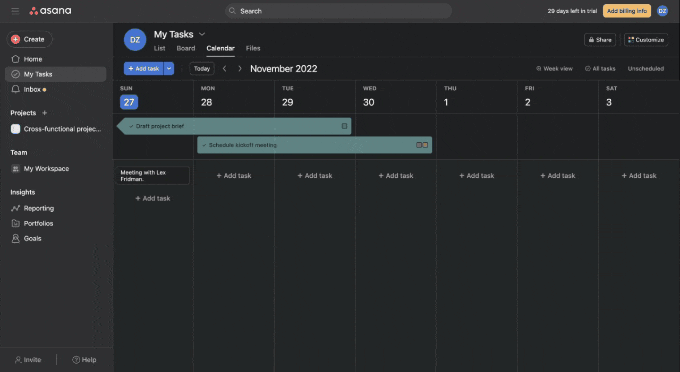Switch to the Board tab
The width and height of the screenshot is (680, 372).
tap(186, 48)
